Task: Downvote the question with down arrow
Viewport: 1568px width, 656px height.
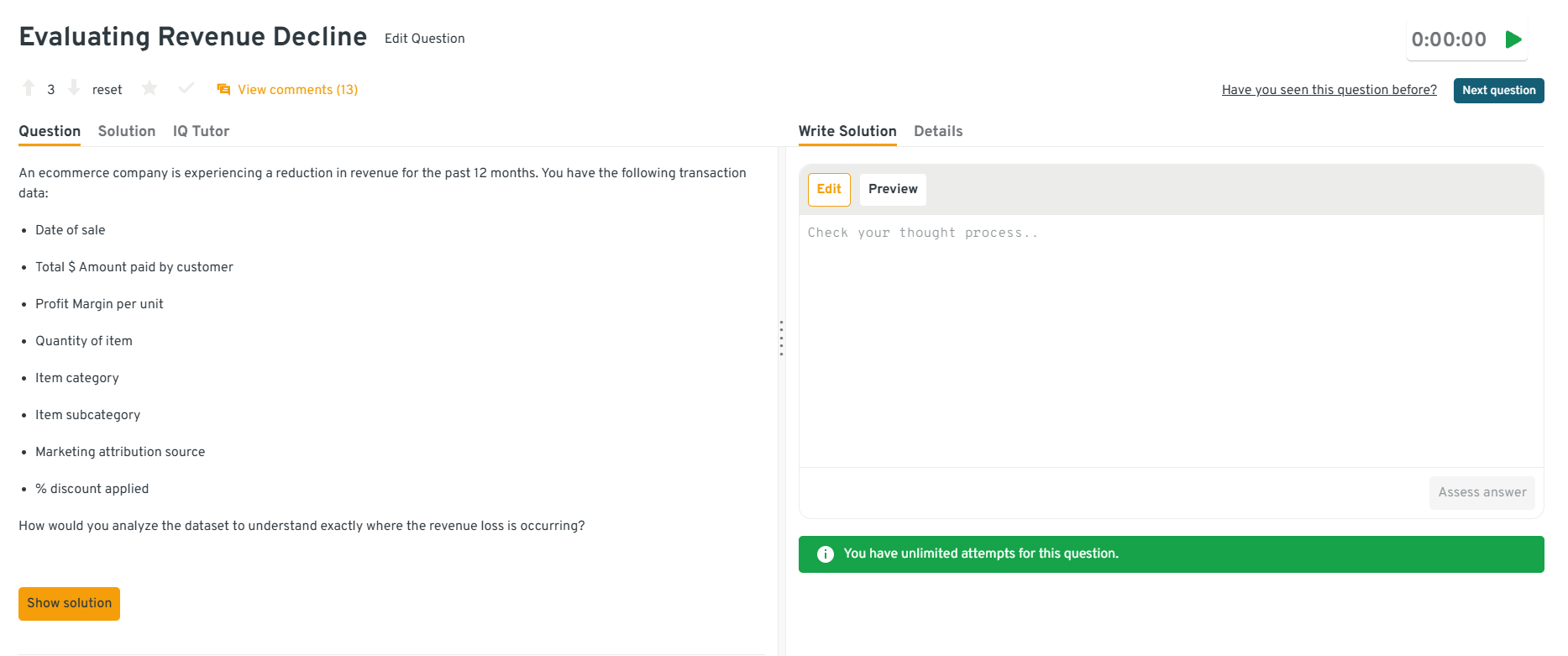Action: pyautogui.click(x=74, y=88)
